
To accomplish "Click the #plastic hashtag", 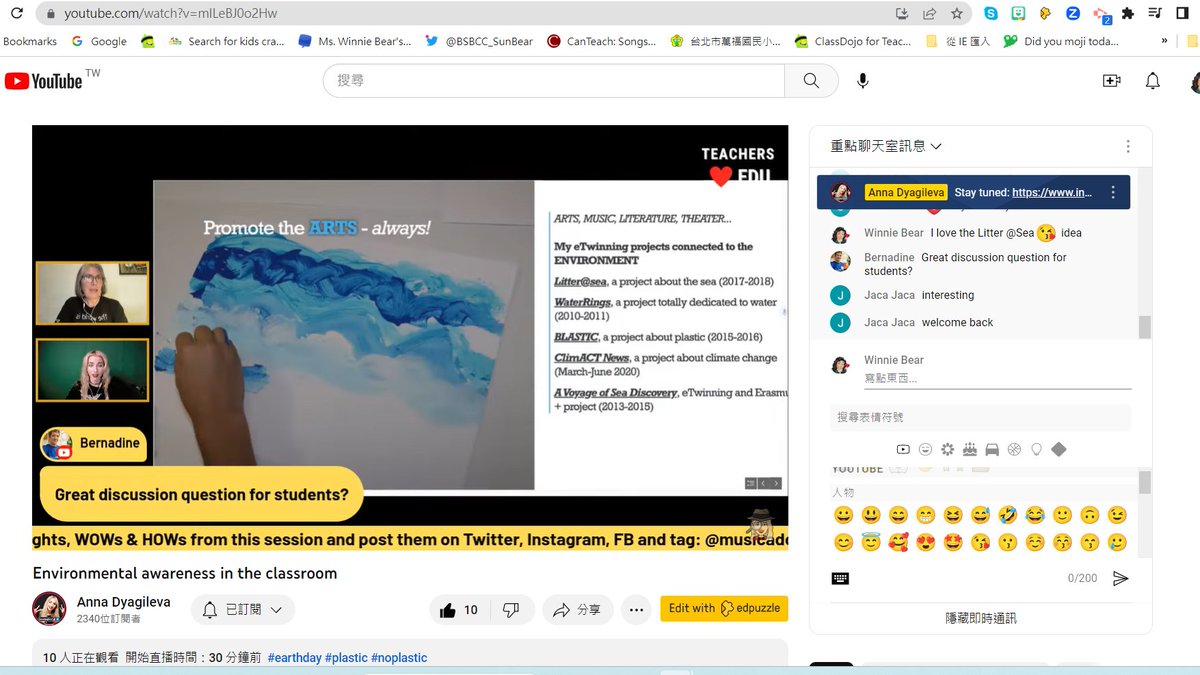I will (346, 658).
